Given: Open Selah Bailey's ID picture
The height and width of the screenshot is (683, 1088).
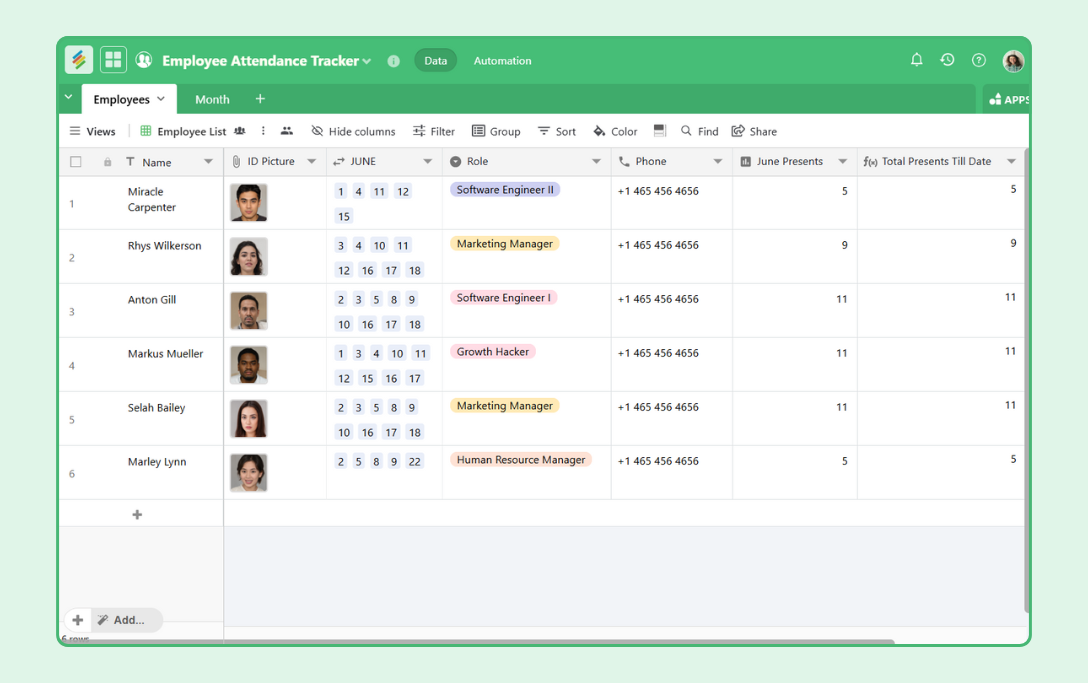Looking at the screenshot, I should pyautogui.click(x=248, y=419).
